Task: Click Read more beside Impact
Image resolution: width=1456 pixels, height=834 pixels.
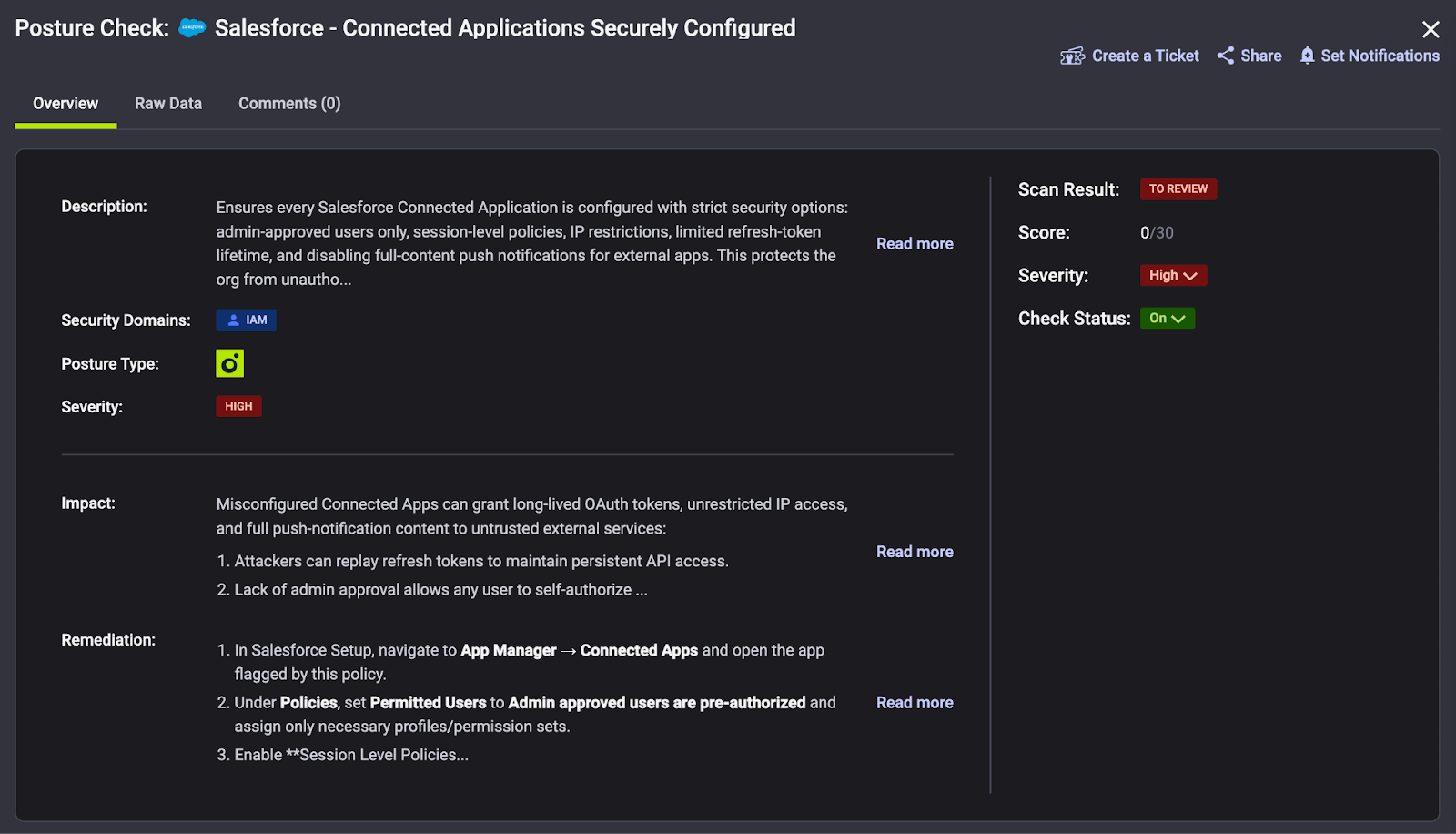Action: [x=915, y=552]
